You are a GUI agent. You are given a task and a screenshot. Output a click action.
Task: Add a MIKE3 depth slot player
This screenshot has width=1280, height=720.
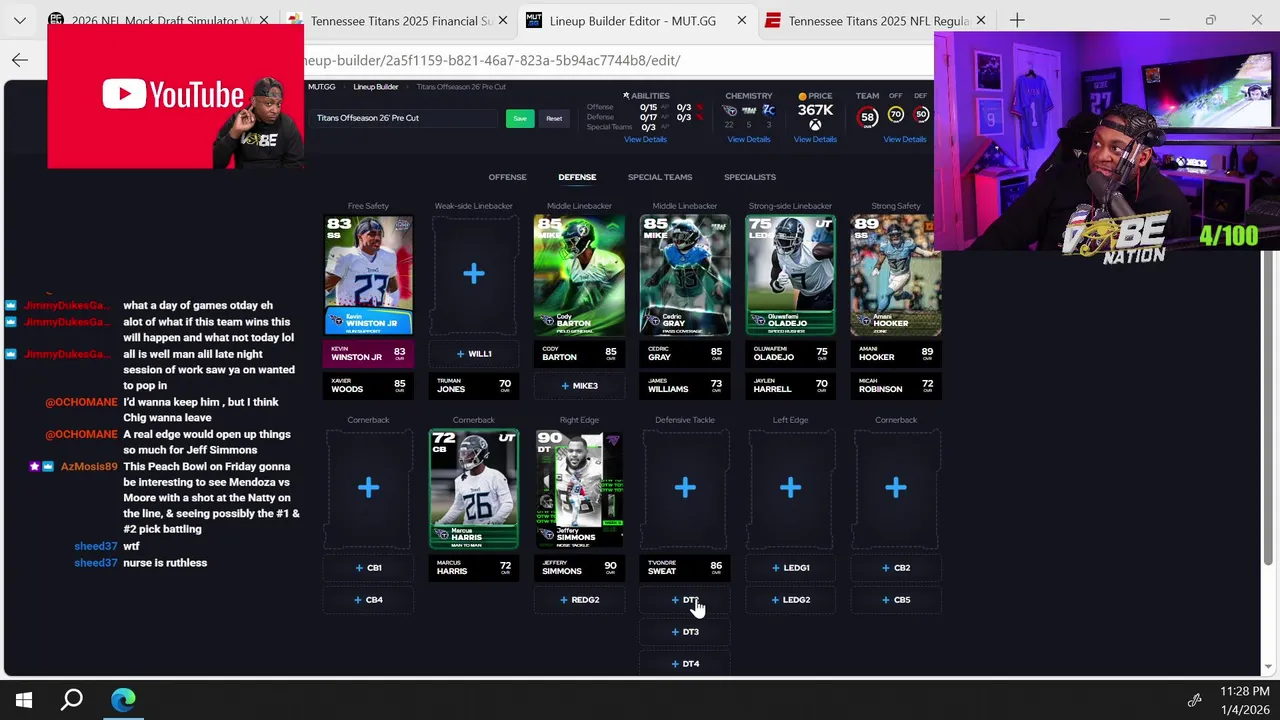tap(579, 386)
